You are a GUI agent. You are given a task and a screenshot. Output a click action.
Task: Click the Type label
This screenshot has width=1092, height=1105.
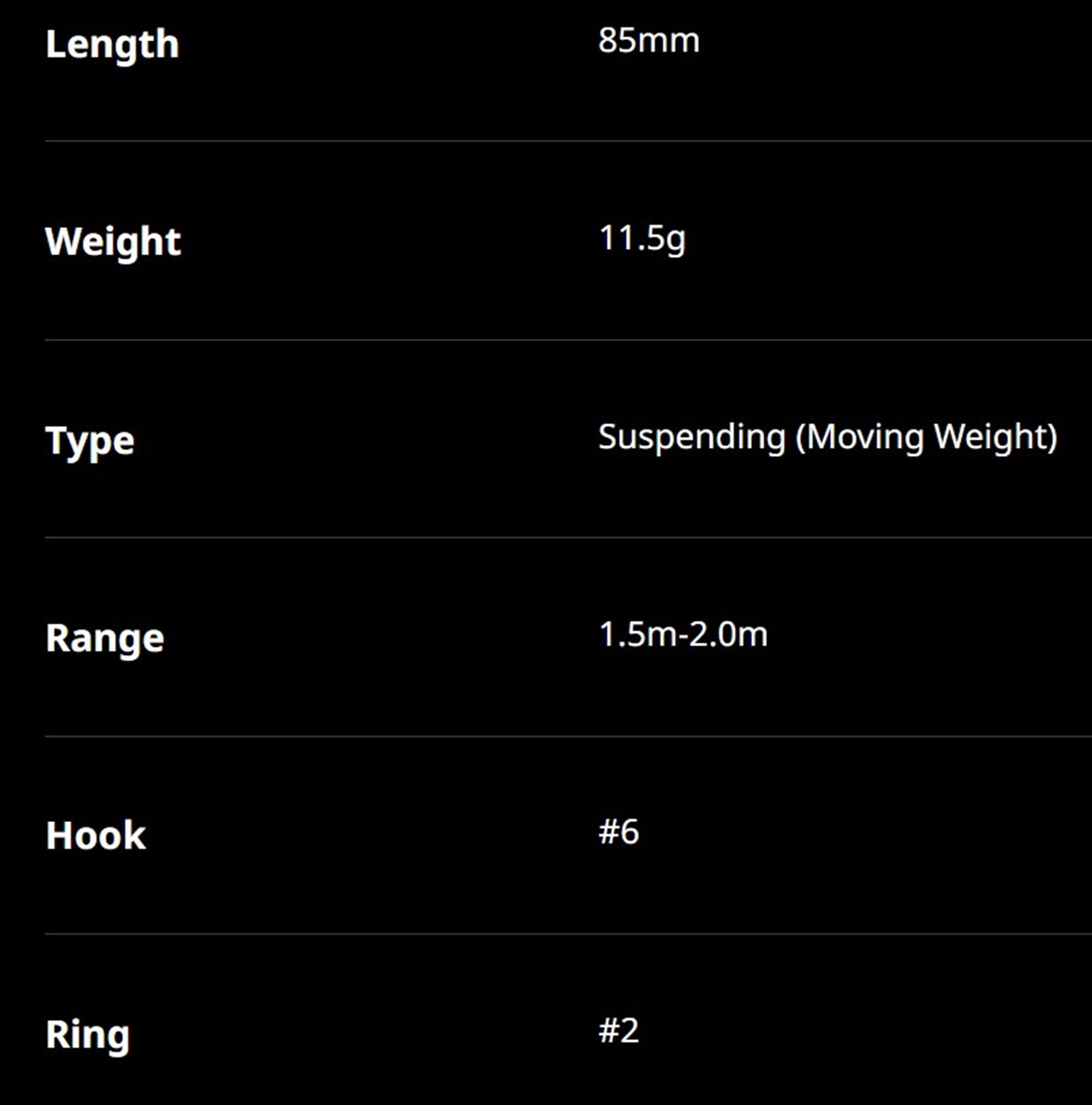90,441
